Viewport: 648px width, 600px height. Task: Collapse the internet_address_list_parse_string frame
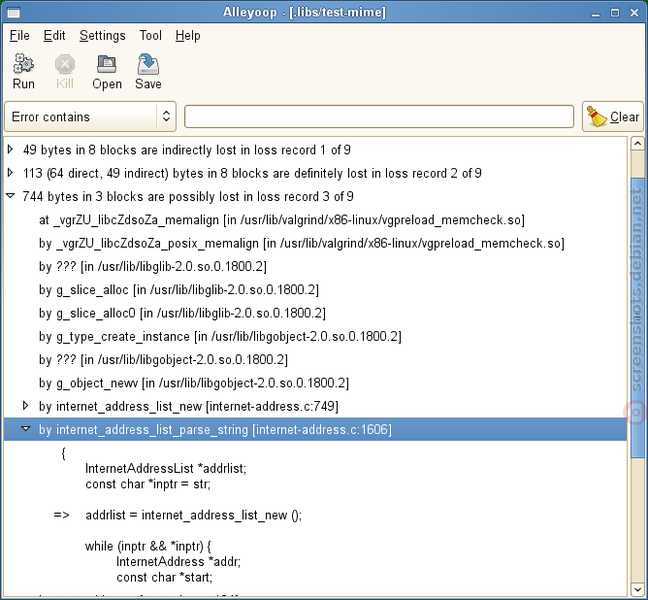click(26, 429)
